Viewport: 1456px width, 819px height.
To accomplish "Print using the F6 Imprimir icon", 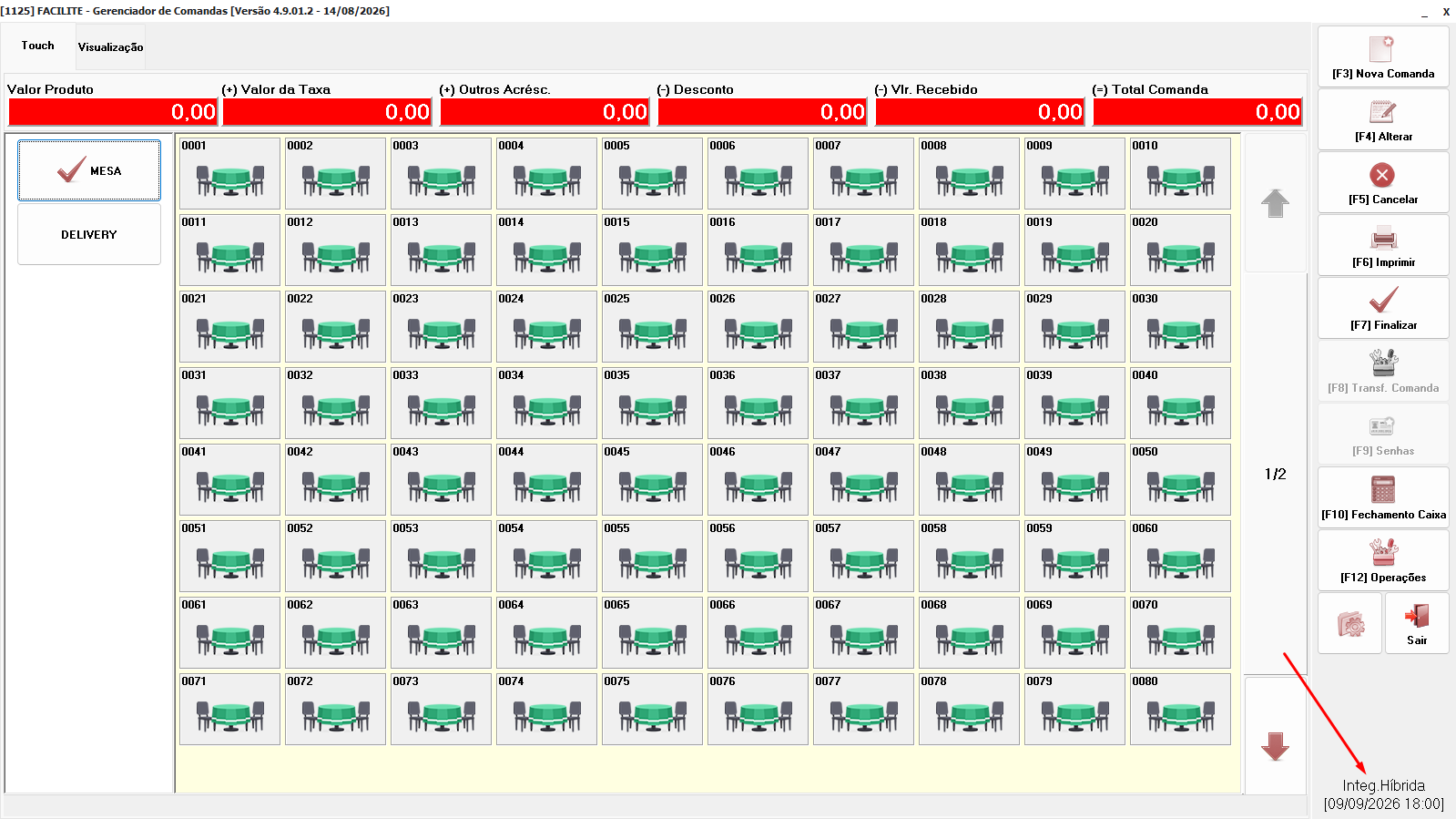I will click(1383, 239).
